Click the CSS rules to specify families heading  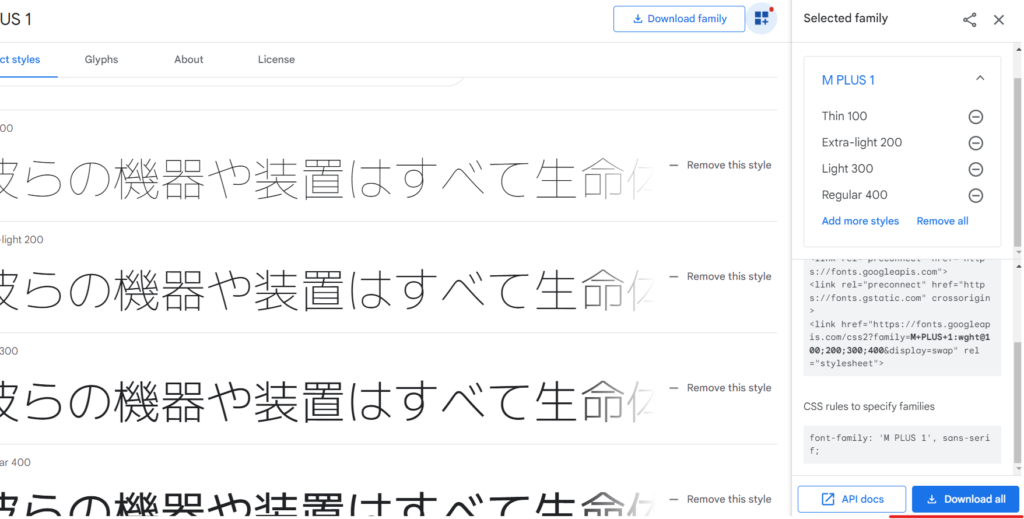[x=869, y=406]
